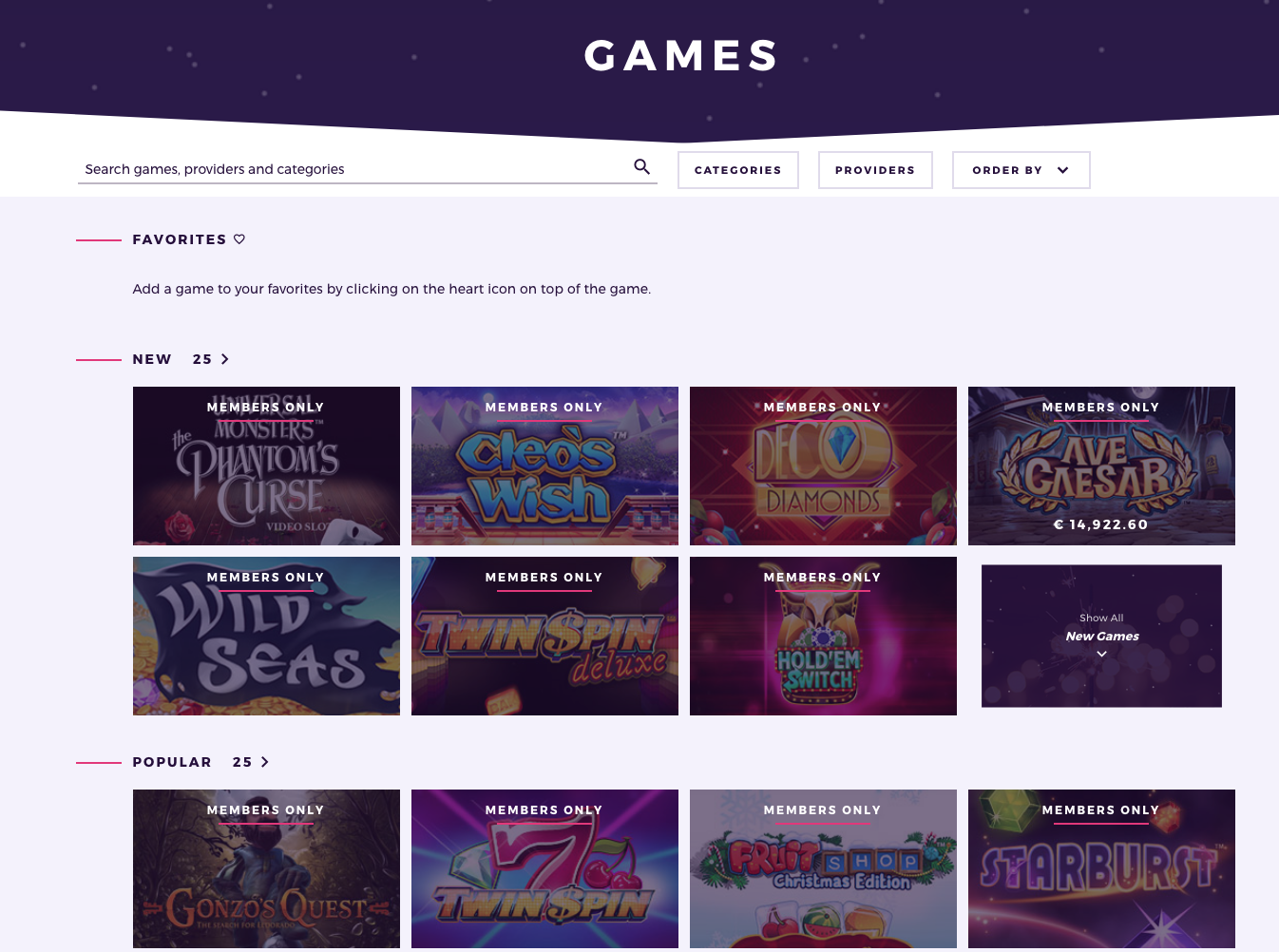Expand the Order By dropdown
Image resolution: width=1279 pixels, height=952 pixels.
click(1021, 170)
